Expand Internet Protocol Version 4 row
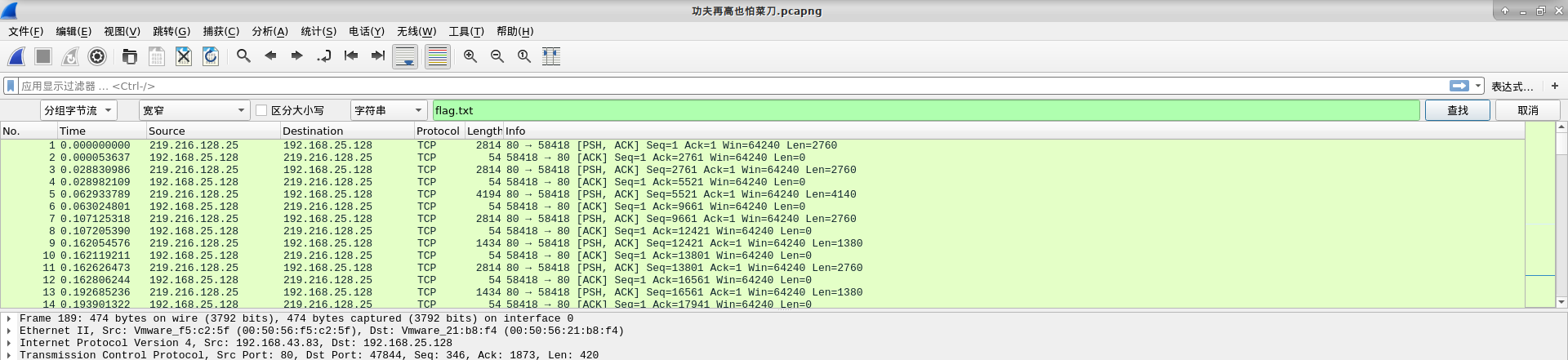This screenshot has height=360, width=1568. [x=9, y=343]
